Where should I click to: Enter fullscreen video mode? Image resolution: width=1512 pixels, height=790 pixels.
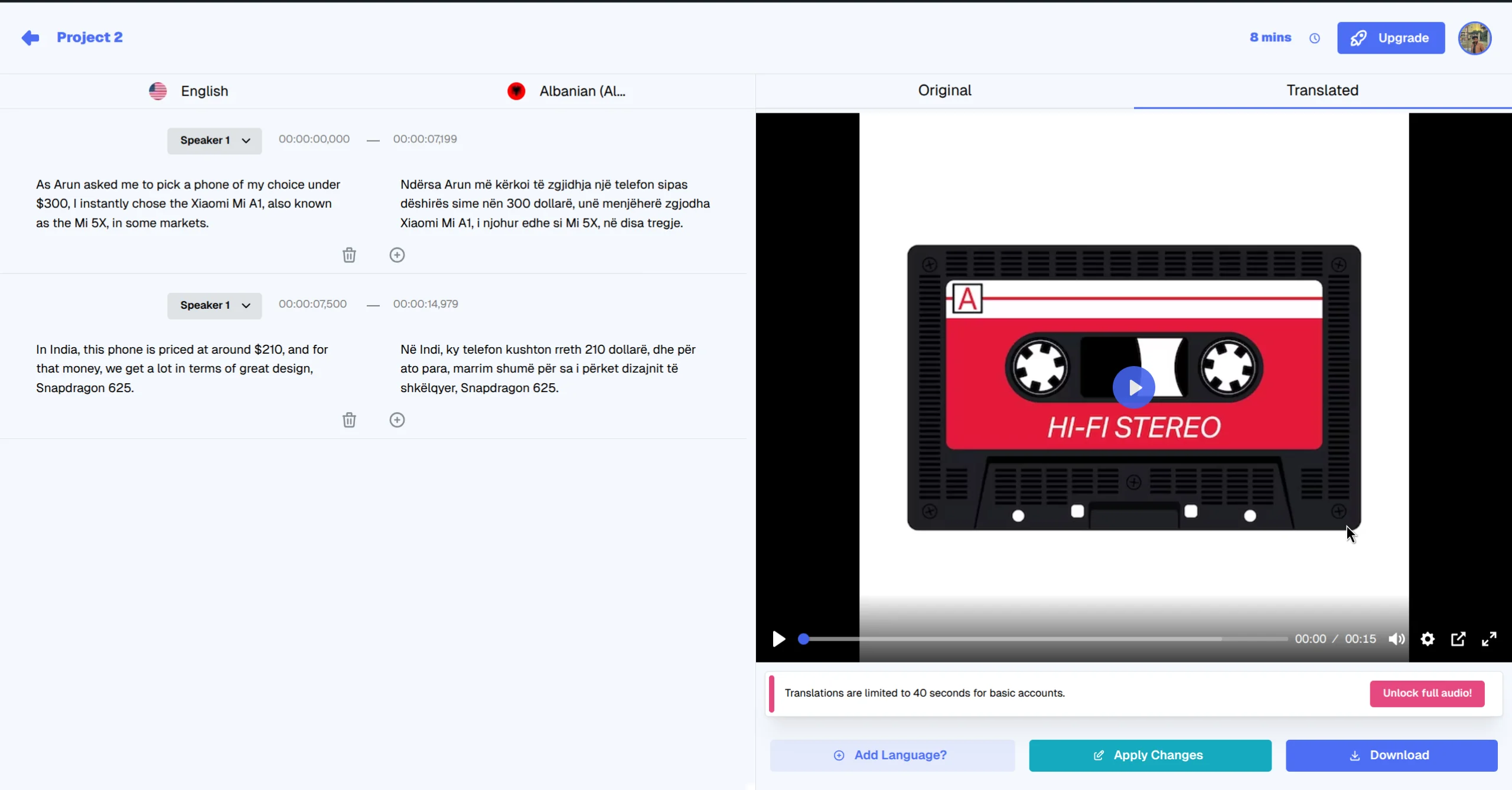tap(1488, 639)
